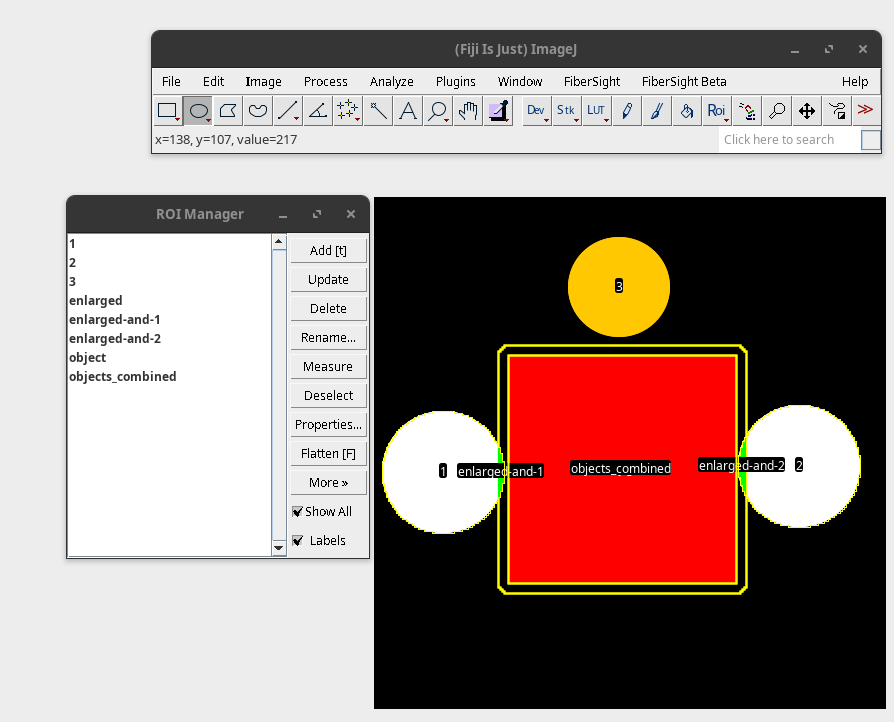Select the Text tool

point(407,110)
